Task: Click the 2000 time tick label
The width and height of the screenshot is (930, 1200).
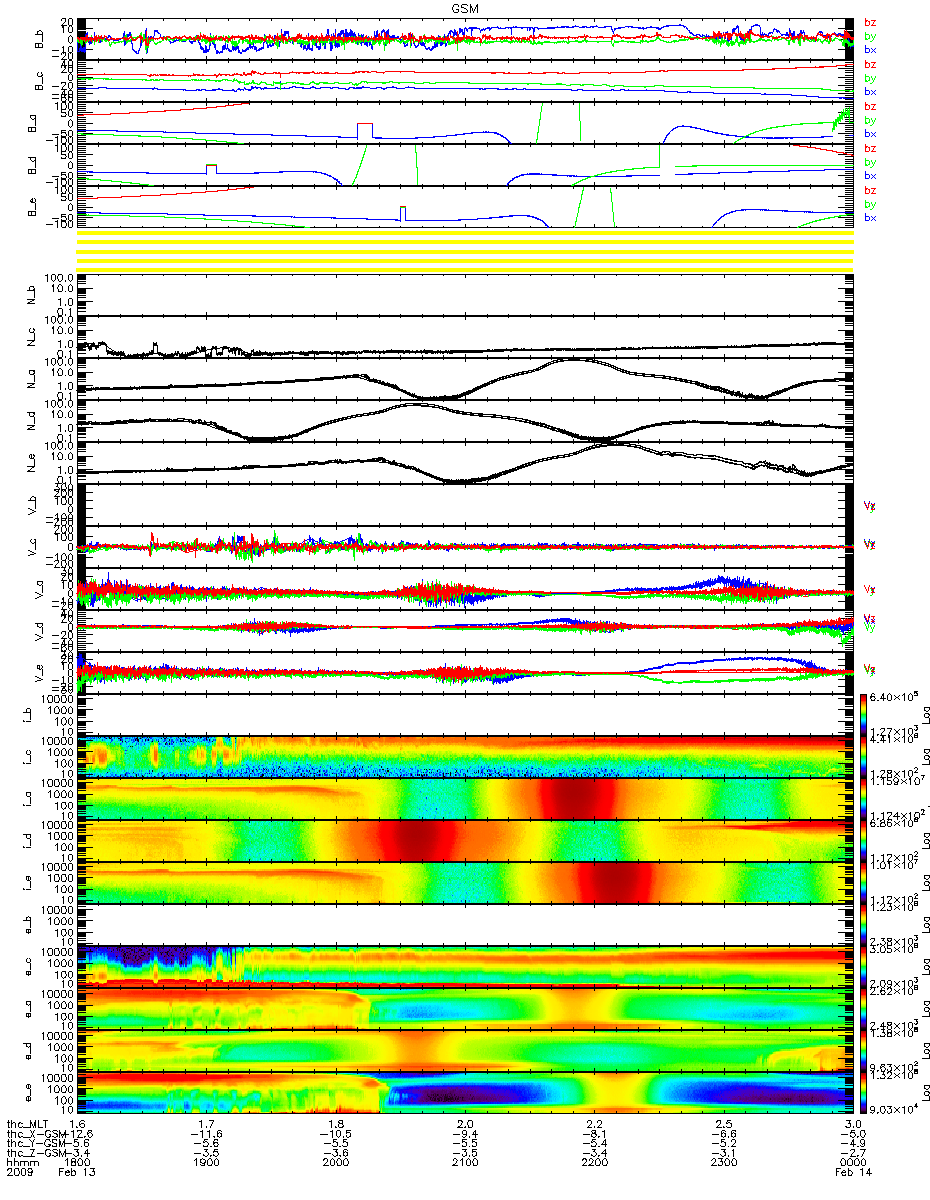Action: coord(336,1164)
